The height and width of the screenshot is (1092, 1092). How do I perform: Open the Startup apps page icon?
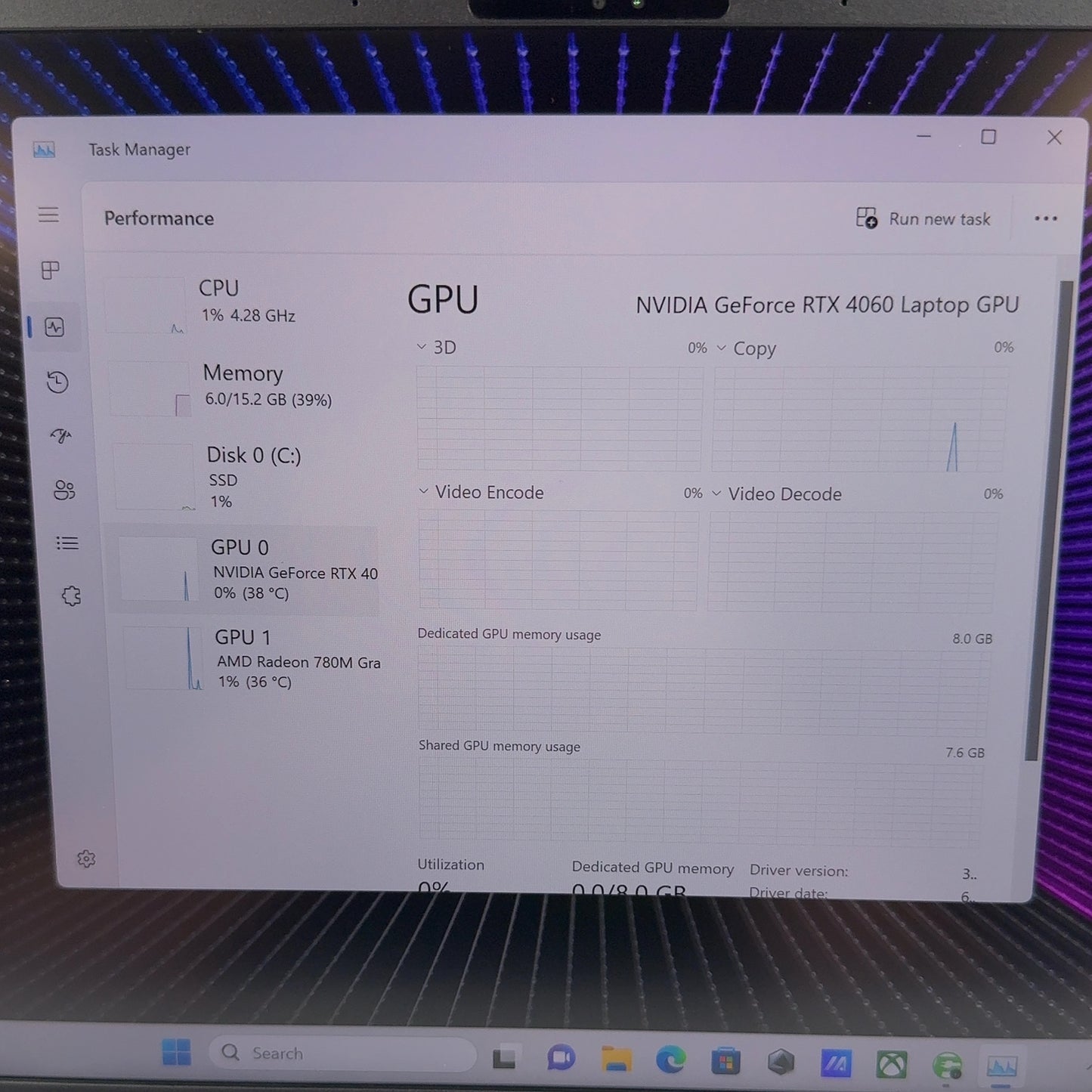coord(61,436)
